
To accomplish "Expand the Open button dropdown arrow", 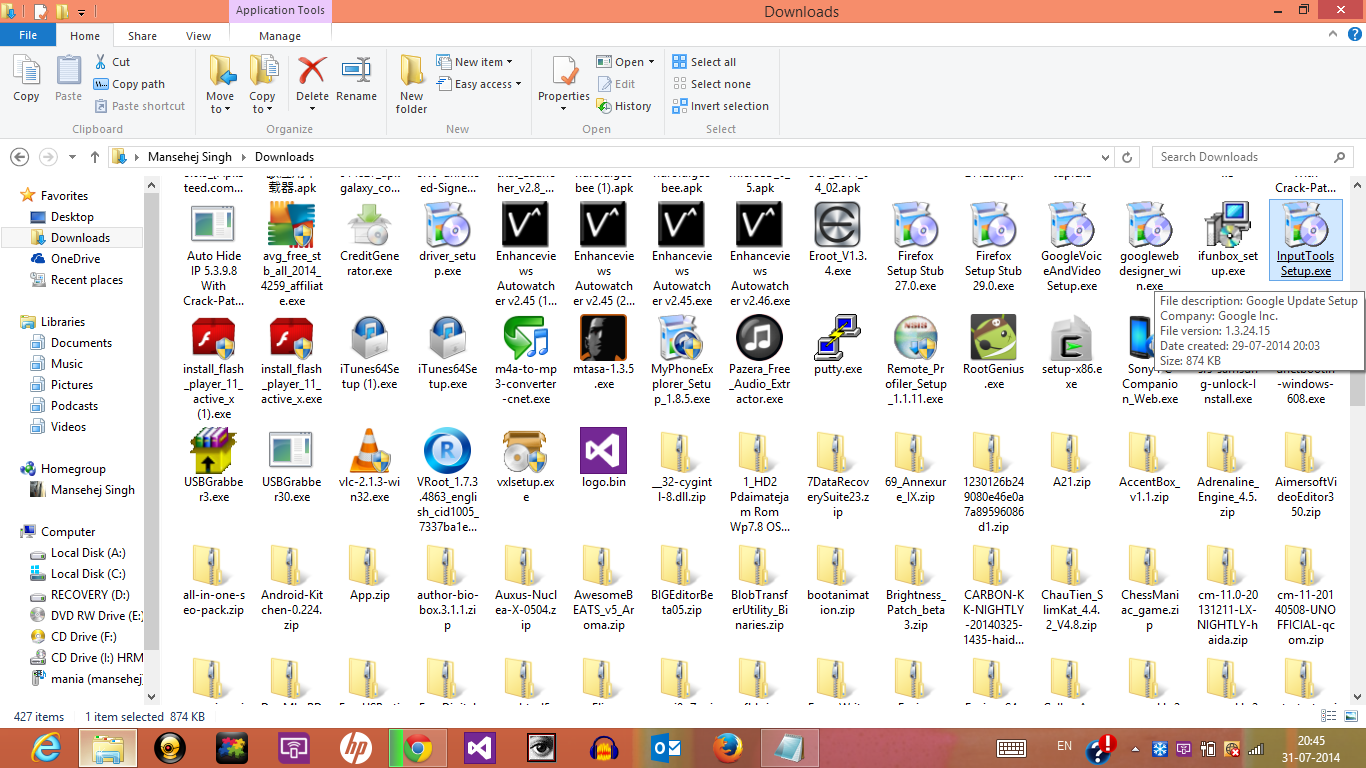I will pyautogui.click(x=651, y=62).
